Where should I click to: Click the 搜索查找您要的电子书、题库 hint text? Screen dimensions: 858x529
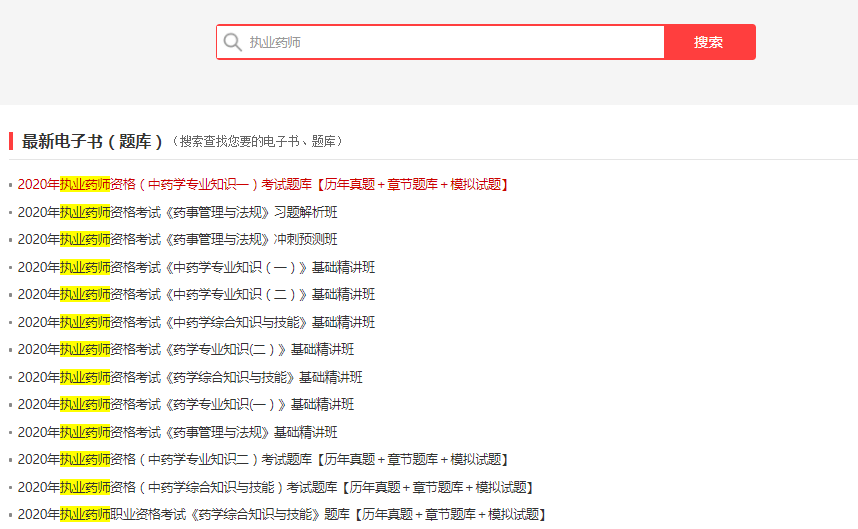(257, 142)
